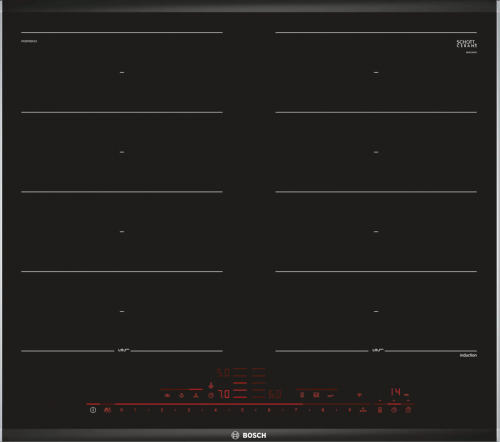Tap the stopwatch icon
The image size is (500, 442).
408,410
